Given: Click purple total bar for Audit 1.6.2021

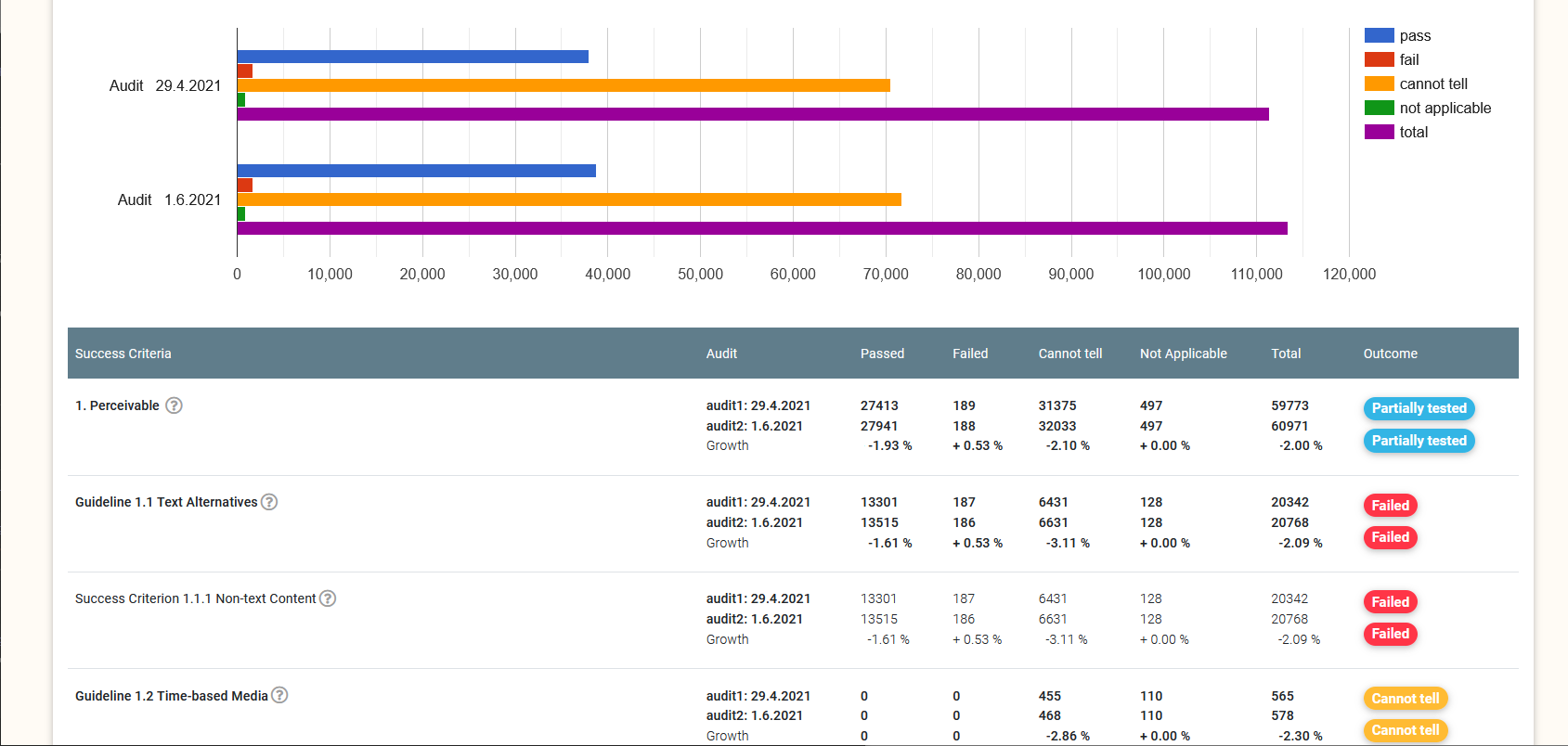Looking at the screenshot, I should [x=762, y=228].
